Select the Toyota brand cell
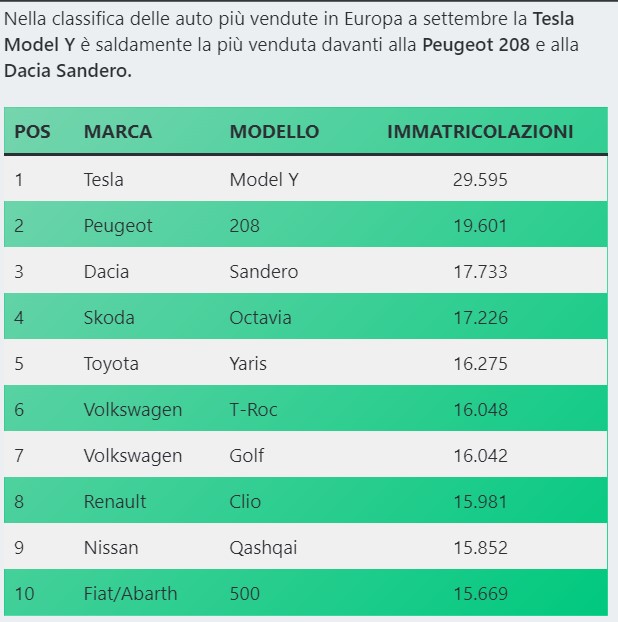Image resolution: width=618 pixels, height=622 pixels. (x=111, y=364)
